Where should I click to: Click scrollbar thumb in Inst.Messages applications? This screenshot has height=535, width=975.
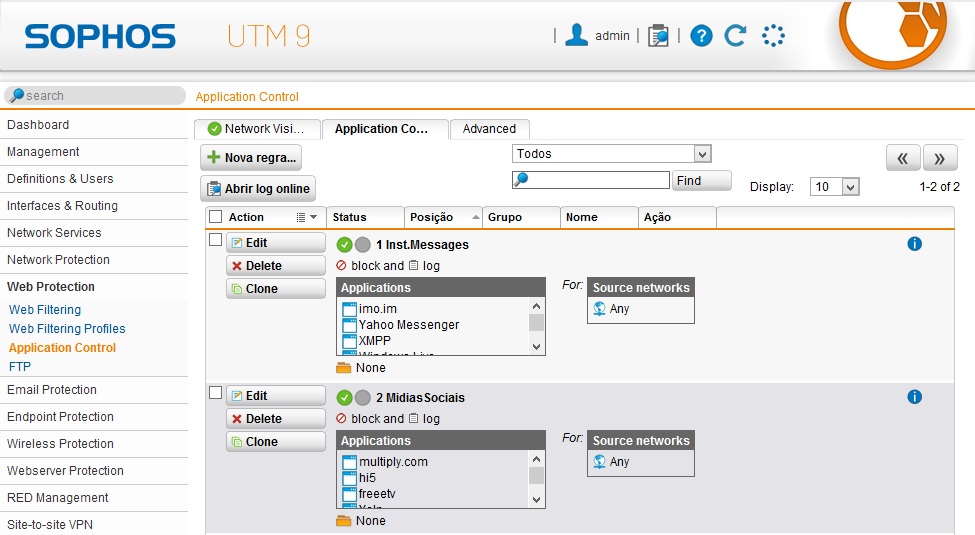click(x=536, y=322)
